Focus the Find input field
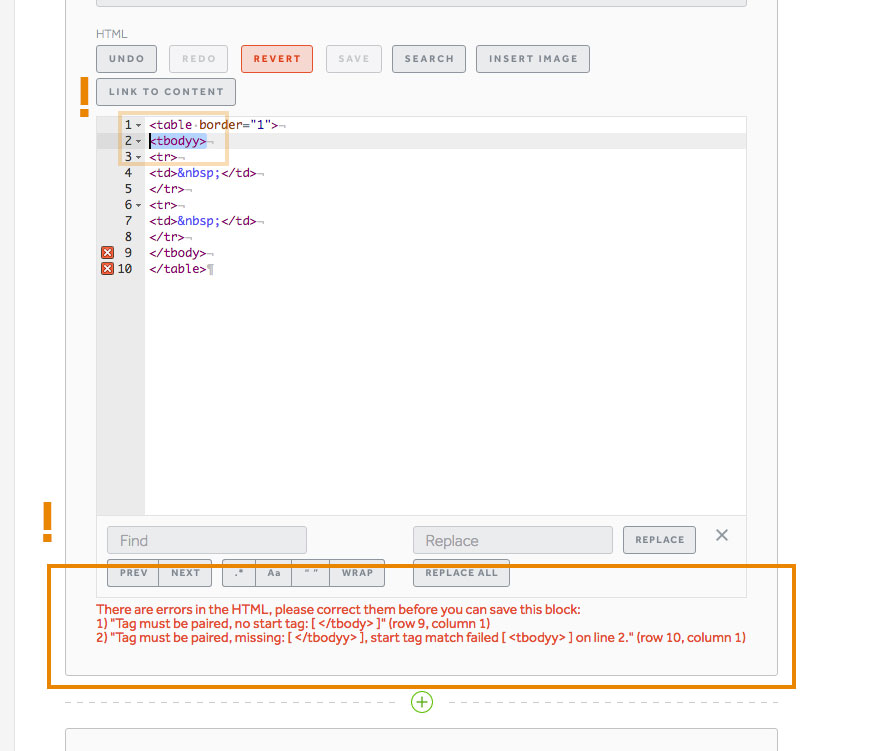870x751 pixels. (x=207, y=540)
